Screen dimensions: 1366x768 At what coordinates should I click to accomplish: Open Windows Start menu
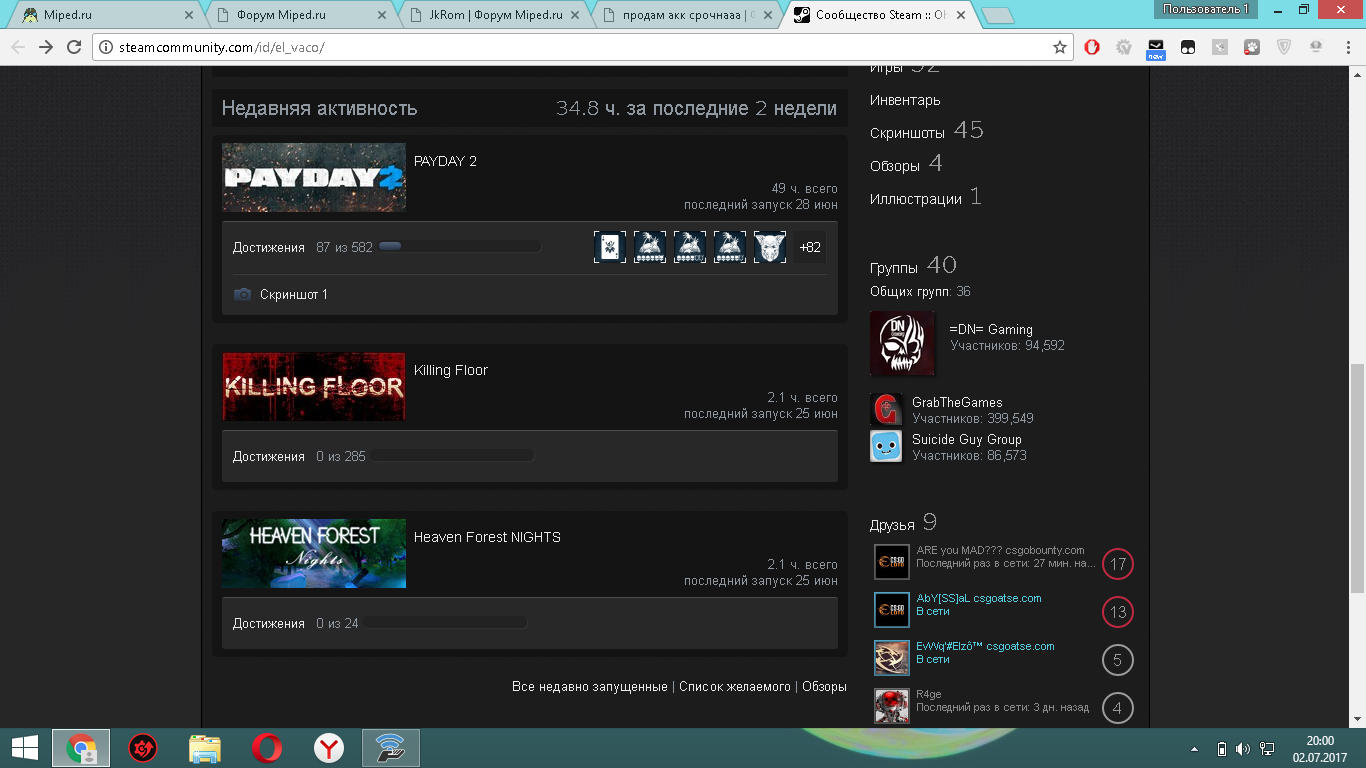pyautogui.click(x=24, y=748)
